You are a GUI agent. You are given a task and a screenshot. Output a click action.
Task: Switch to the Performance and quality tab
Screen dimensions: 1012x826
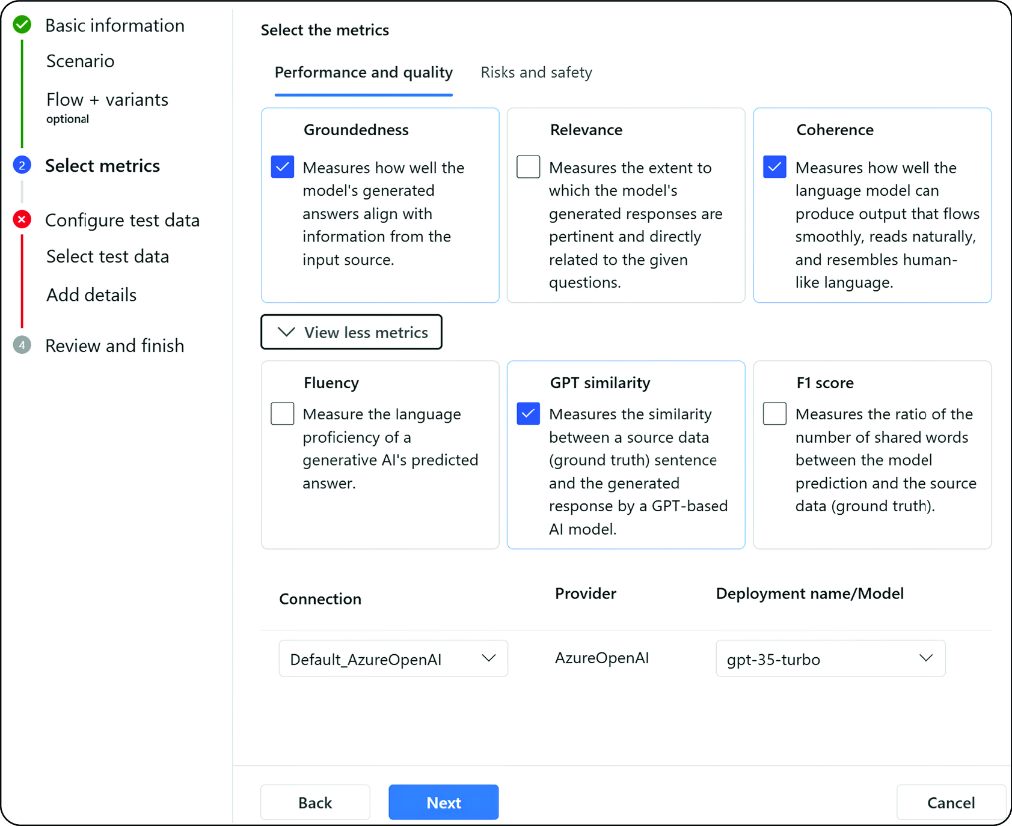point(363,72)
